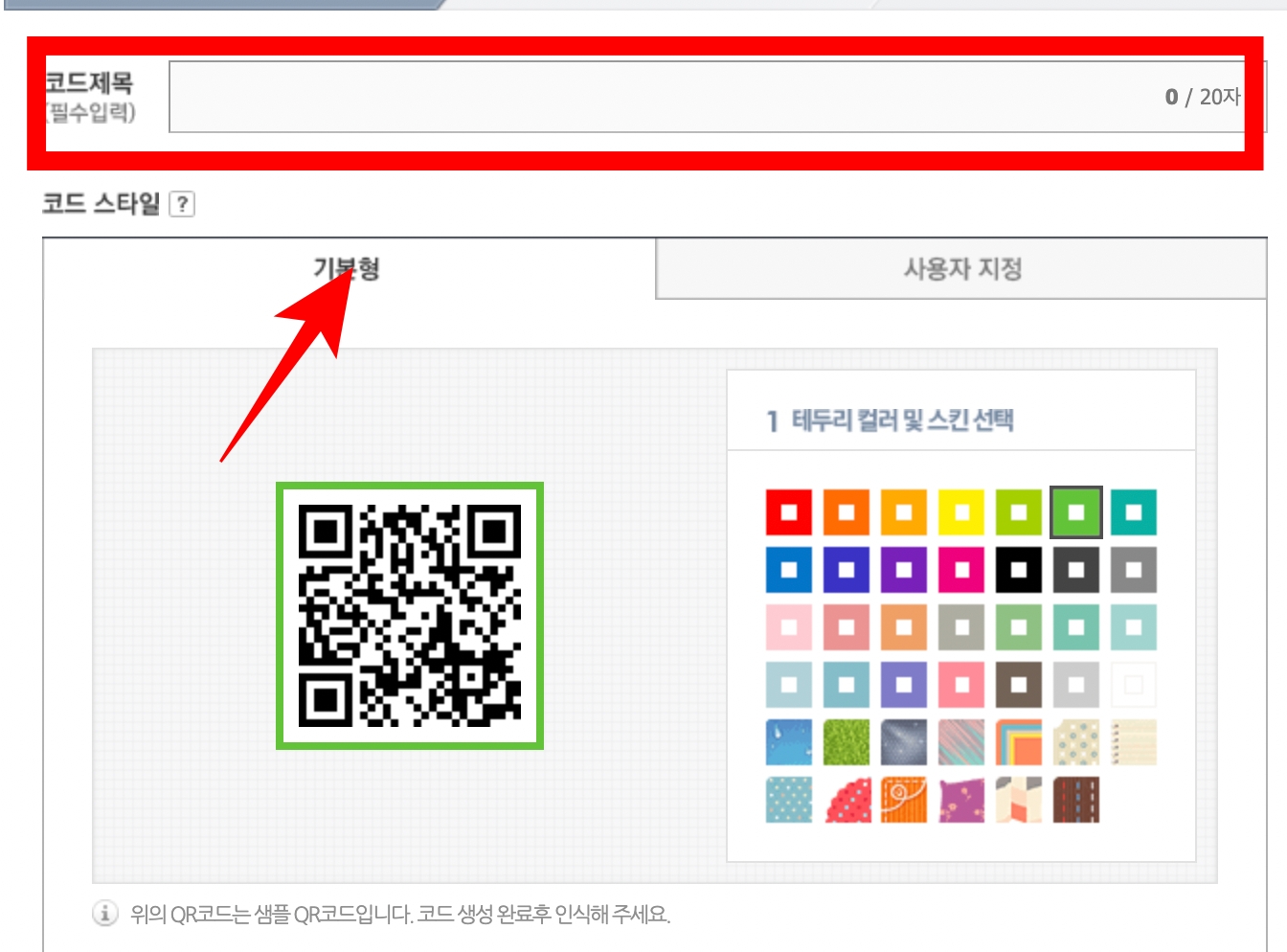
Task: Select the currently highlighted green border color
Action: coord(1076,512)
